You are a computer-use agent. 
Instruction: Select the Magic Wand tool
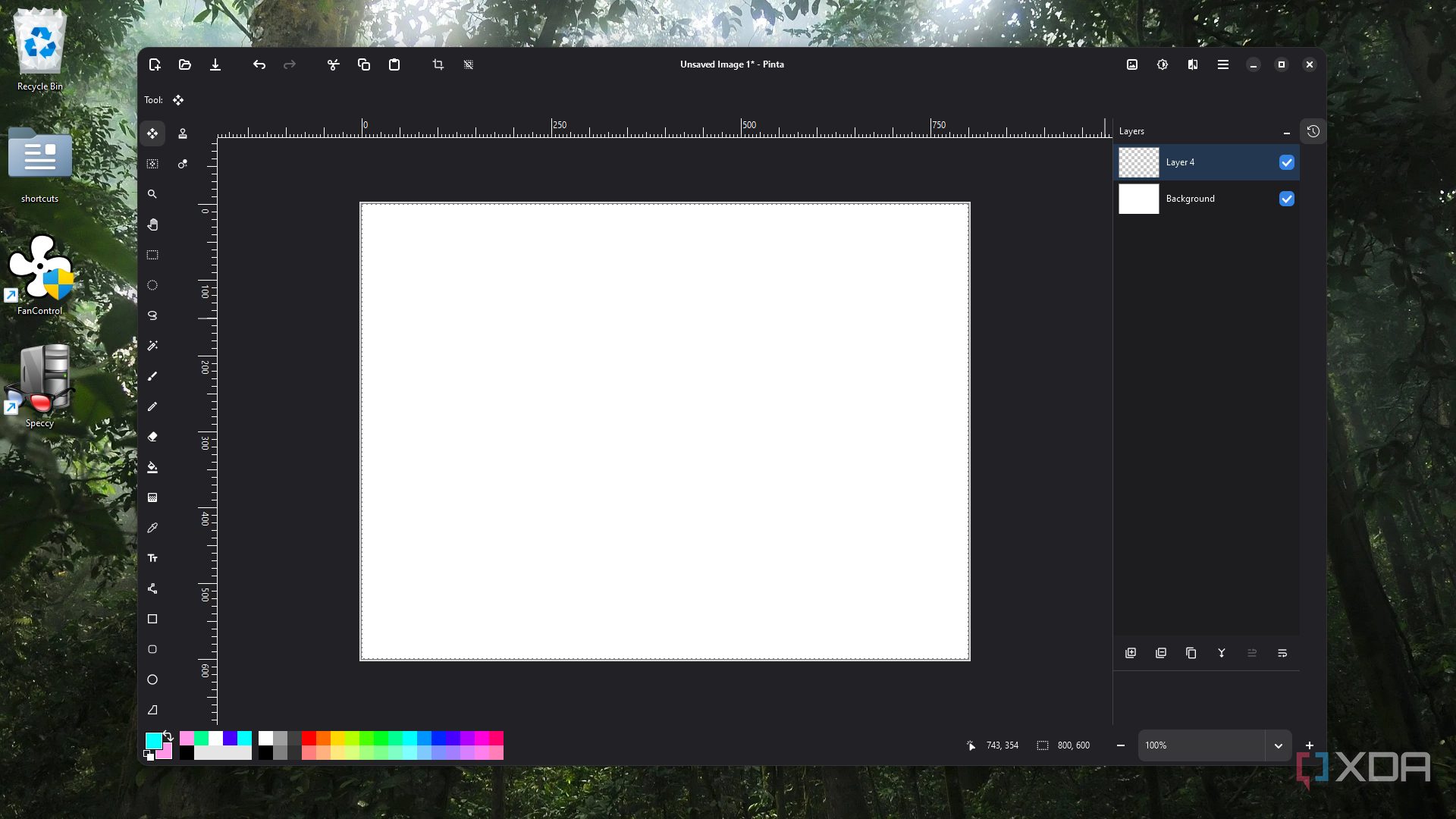point(152,346)
